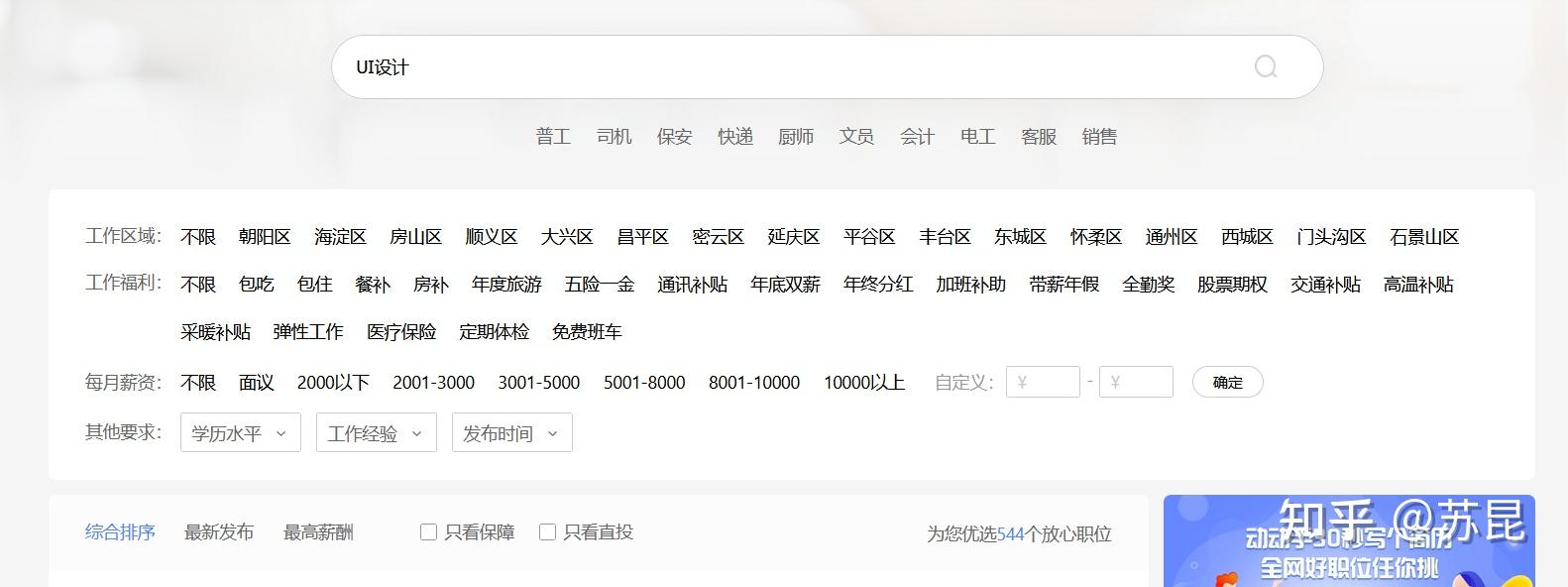Filter by 东城区 district
Viewport: 1568px width, 587px height.
pos(1020,237)
